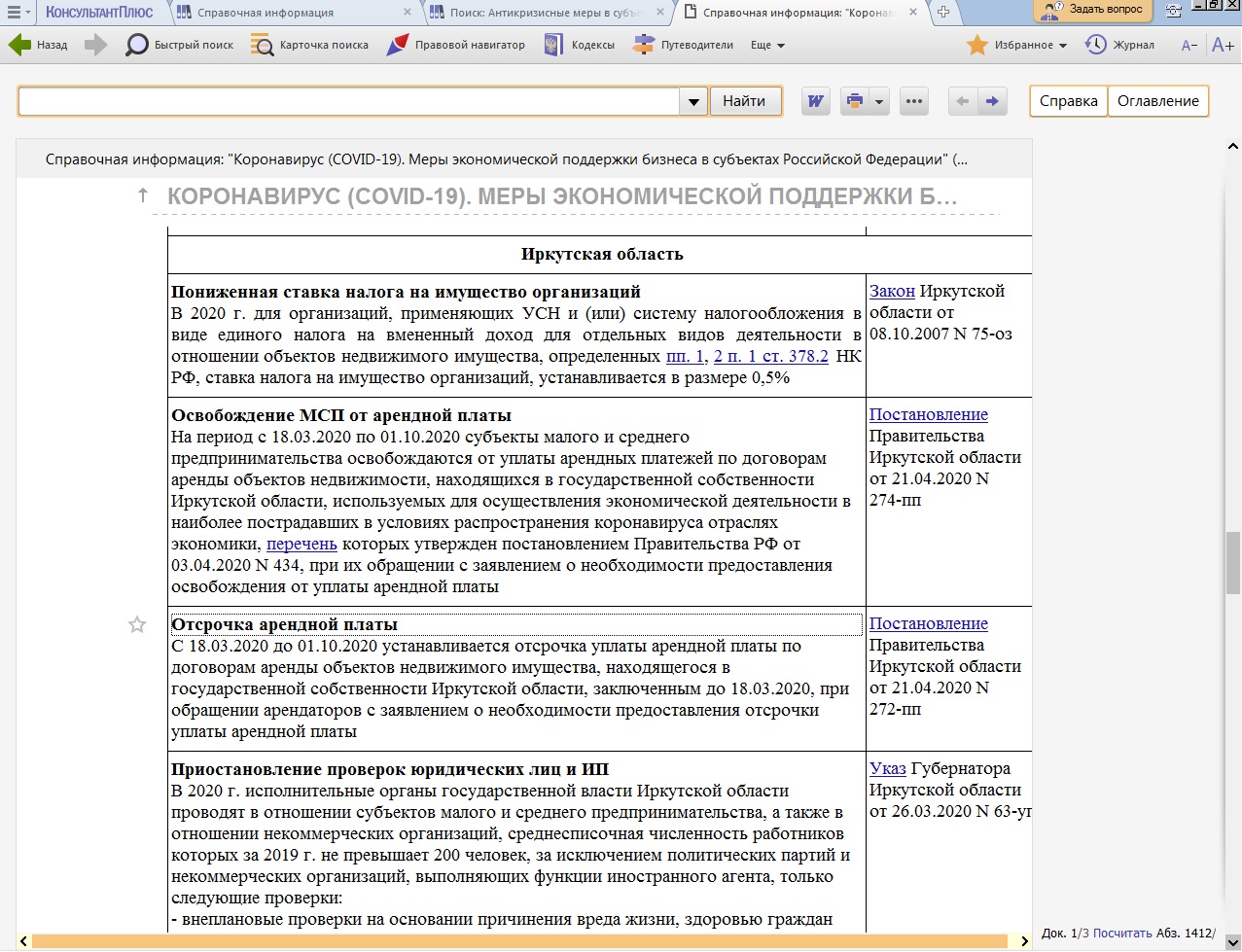Click into the document search input field
The width and height of the screenshot is (1242, 952).
(348, 101)
